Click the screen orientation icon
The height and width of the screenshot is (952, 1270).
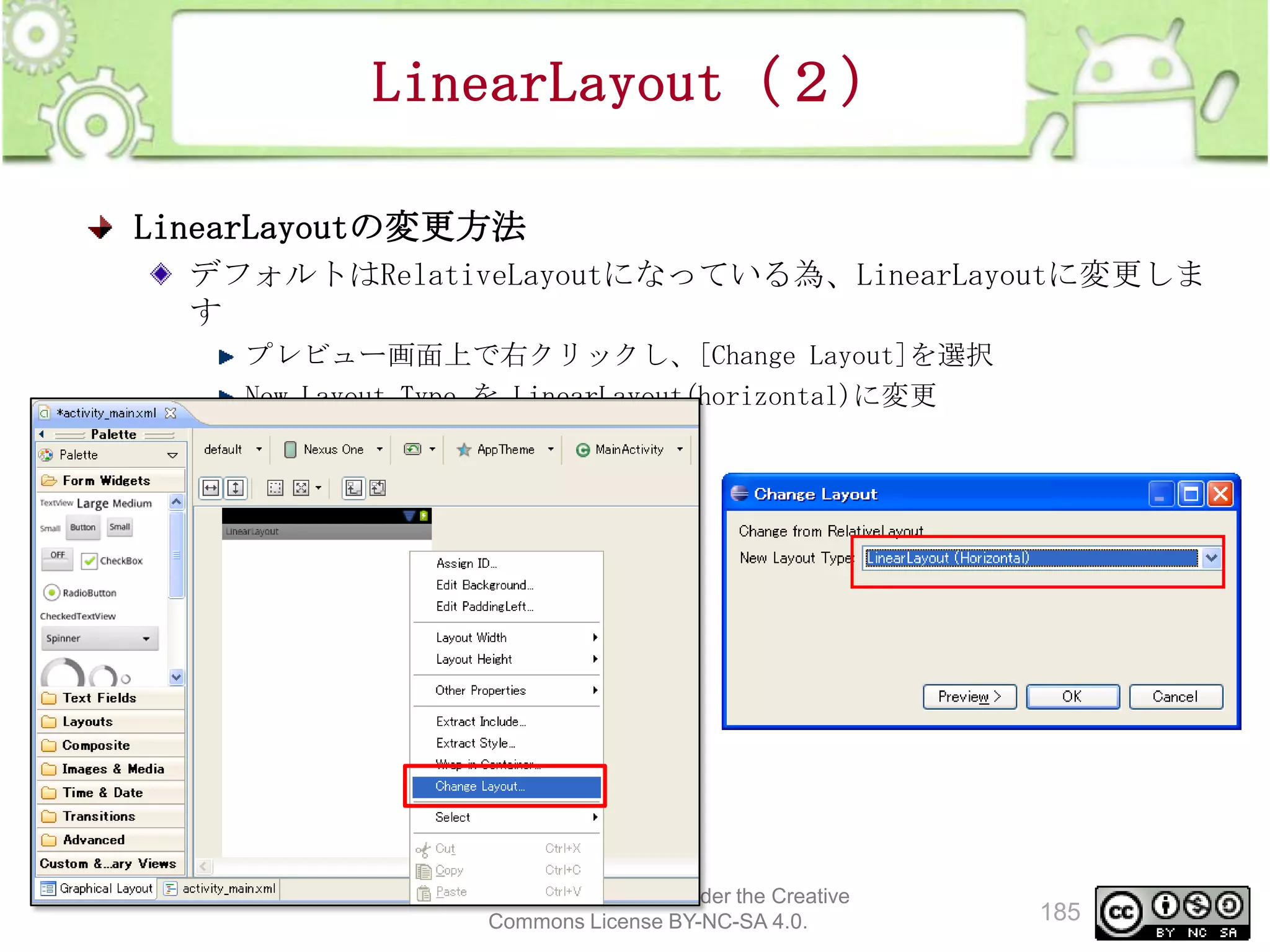412,449
